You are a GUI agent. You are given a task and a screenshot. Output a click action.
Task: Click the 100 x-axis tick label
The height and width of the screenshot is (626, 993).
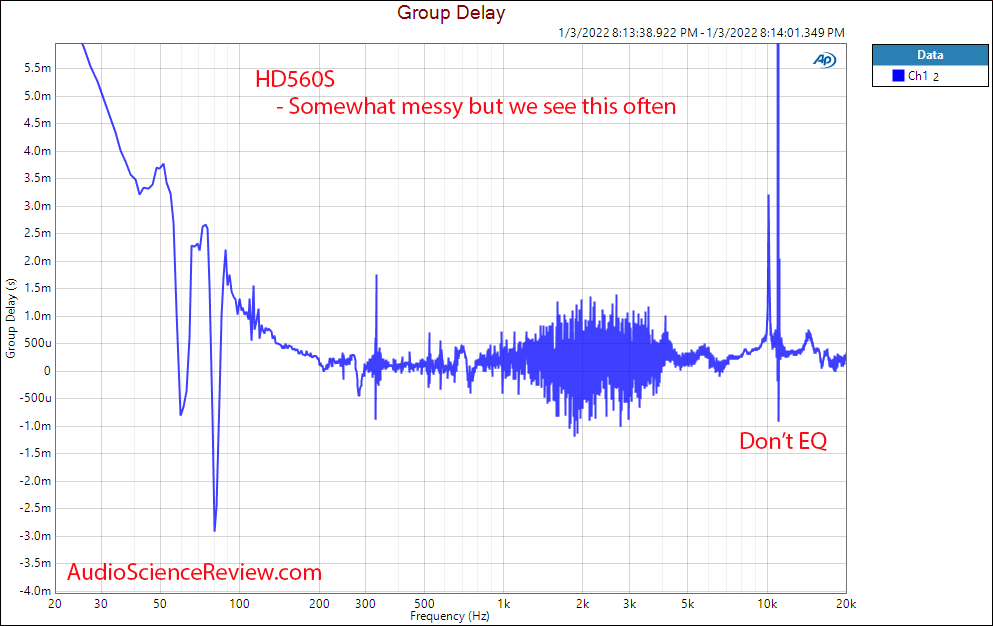pos(239,604)
